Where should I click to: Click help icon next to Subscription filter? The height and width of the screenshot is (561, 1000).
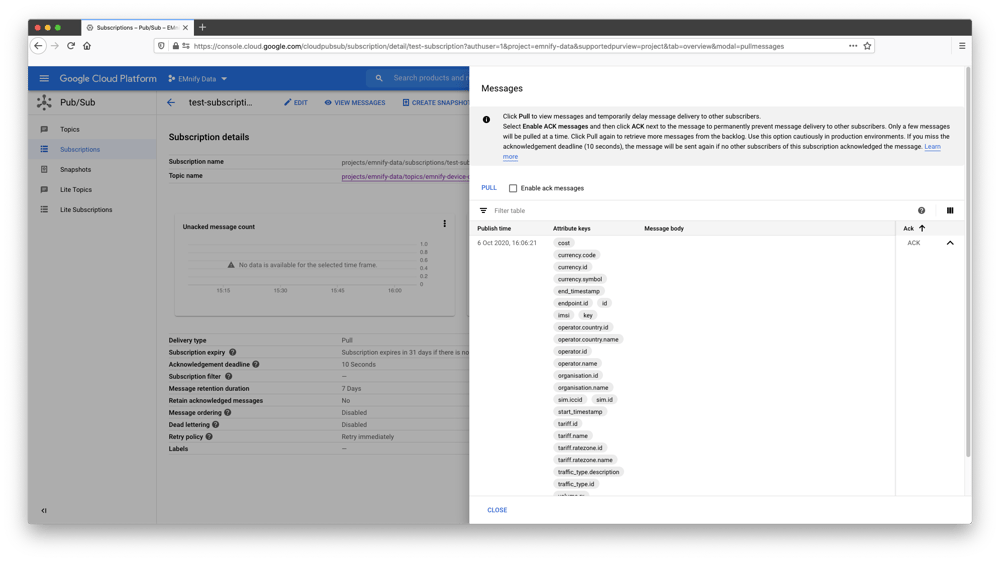click(228, 376)
